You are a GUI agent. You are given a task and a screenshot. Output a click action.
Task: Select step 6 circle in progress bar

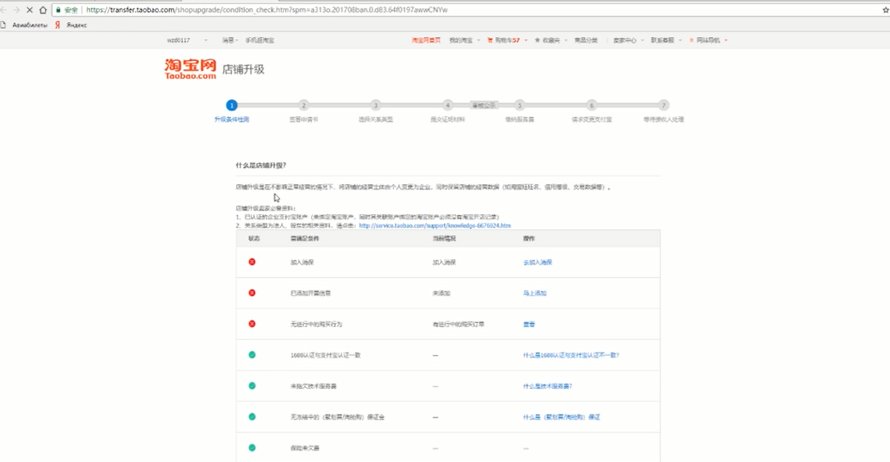click(591, 105)
